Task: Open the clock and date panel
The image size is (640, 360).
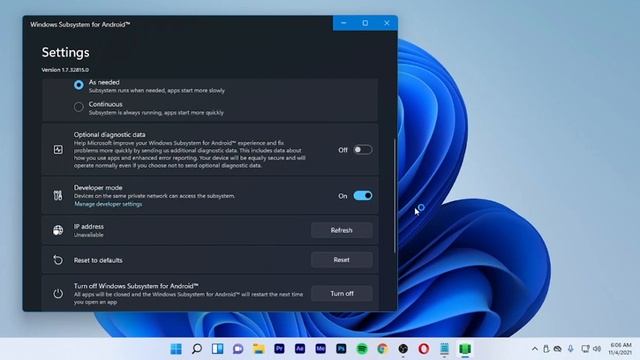Action: click(620, 349)
